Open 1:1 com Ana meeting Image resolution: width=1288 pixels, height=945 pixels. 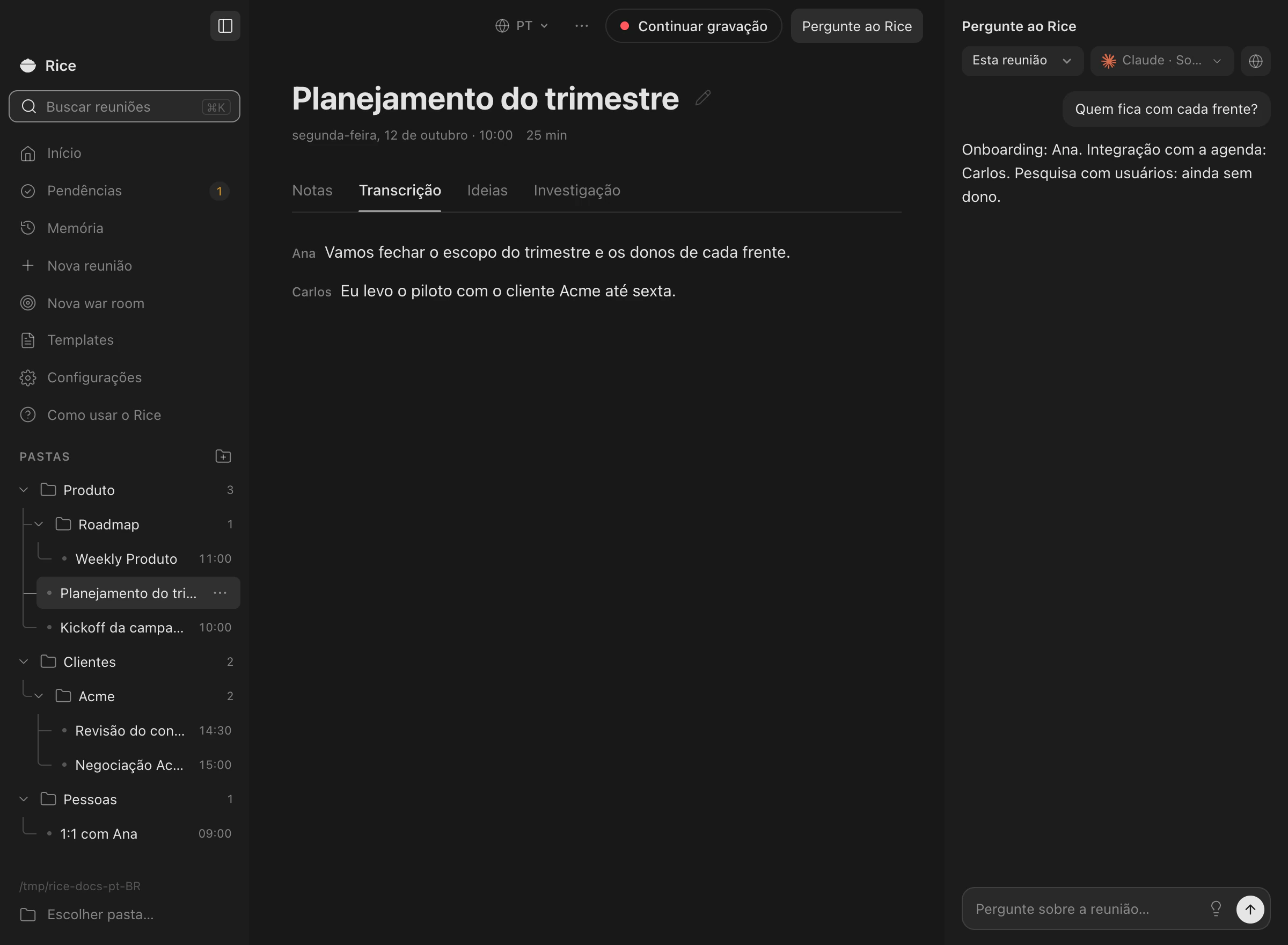click(138, 833)
